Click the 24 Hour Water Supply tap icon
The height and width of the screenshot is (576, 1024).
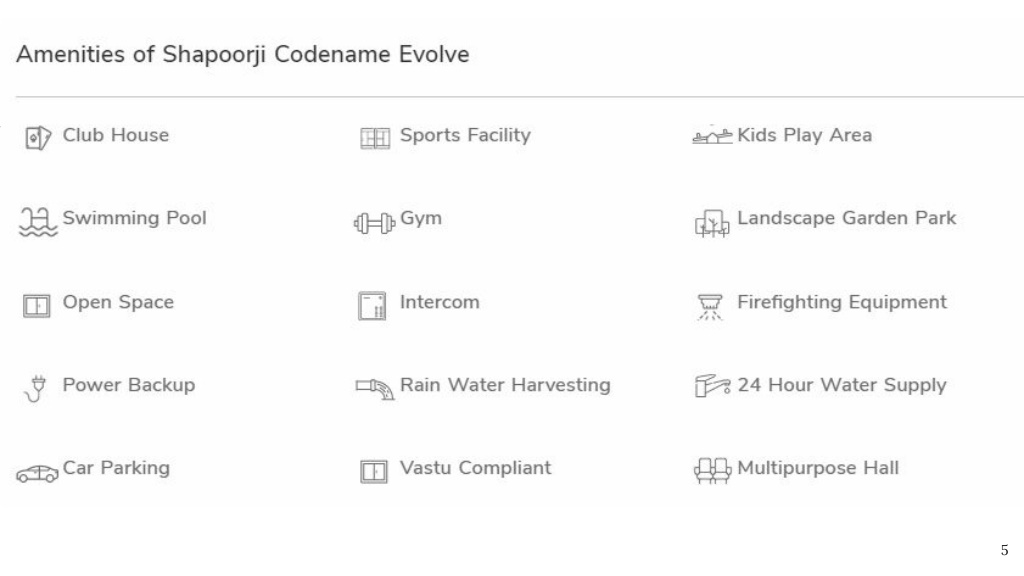coord(712,385)
